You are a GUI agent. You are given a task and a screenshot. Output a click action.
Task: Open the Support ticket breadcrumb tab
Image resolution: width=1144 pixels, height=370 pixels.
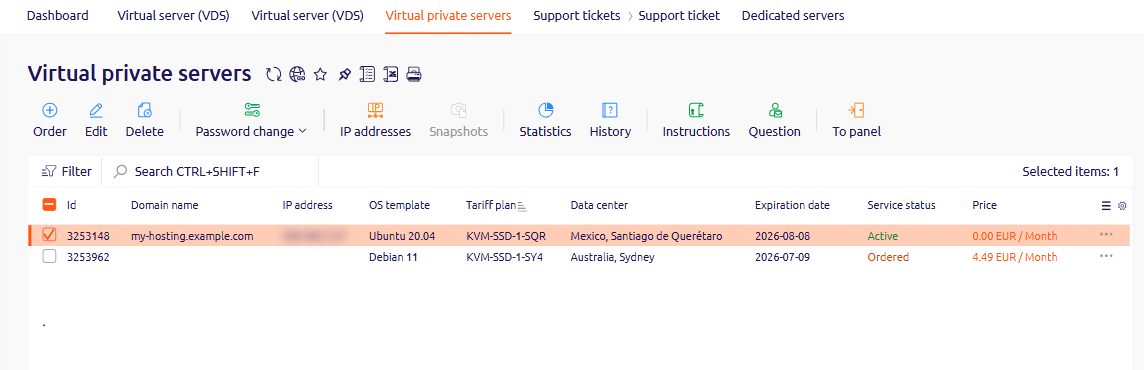679,15
